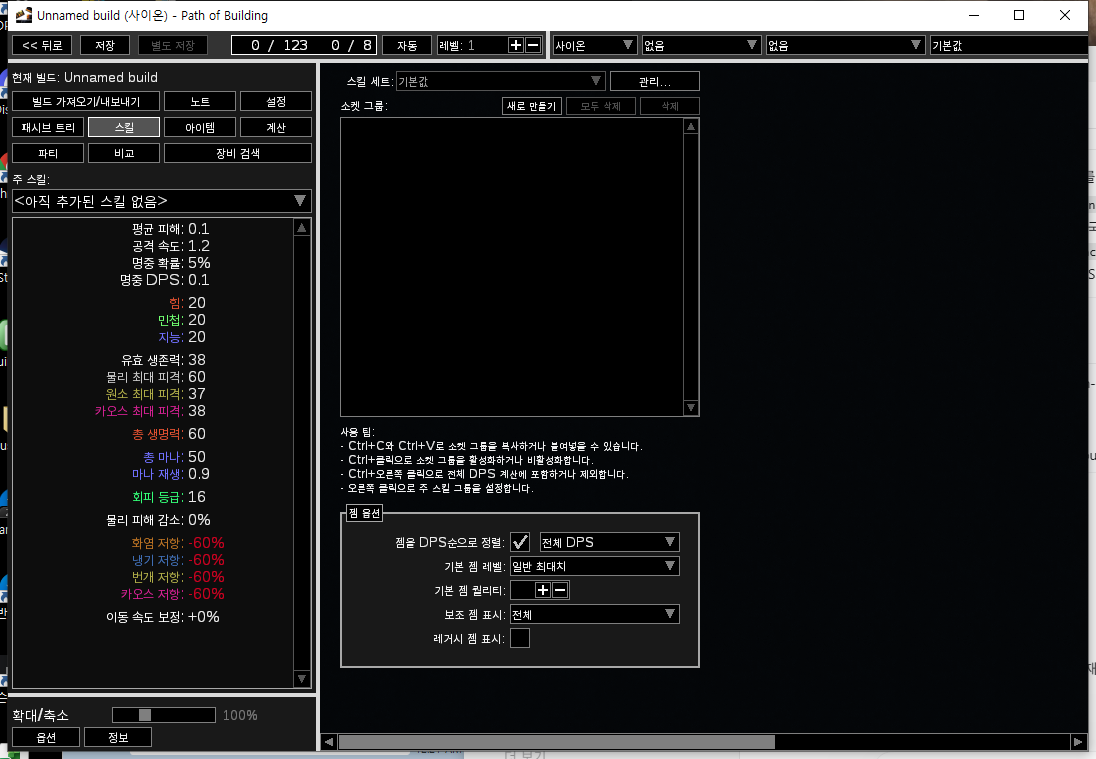Switch to the 스킬 tab
The height and width of the screenshot is (759, 1096).
(x=124, y=127)
